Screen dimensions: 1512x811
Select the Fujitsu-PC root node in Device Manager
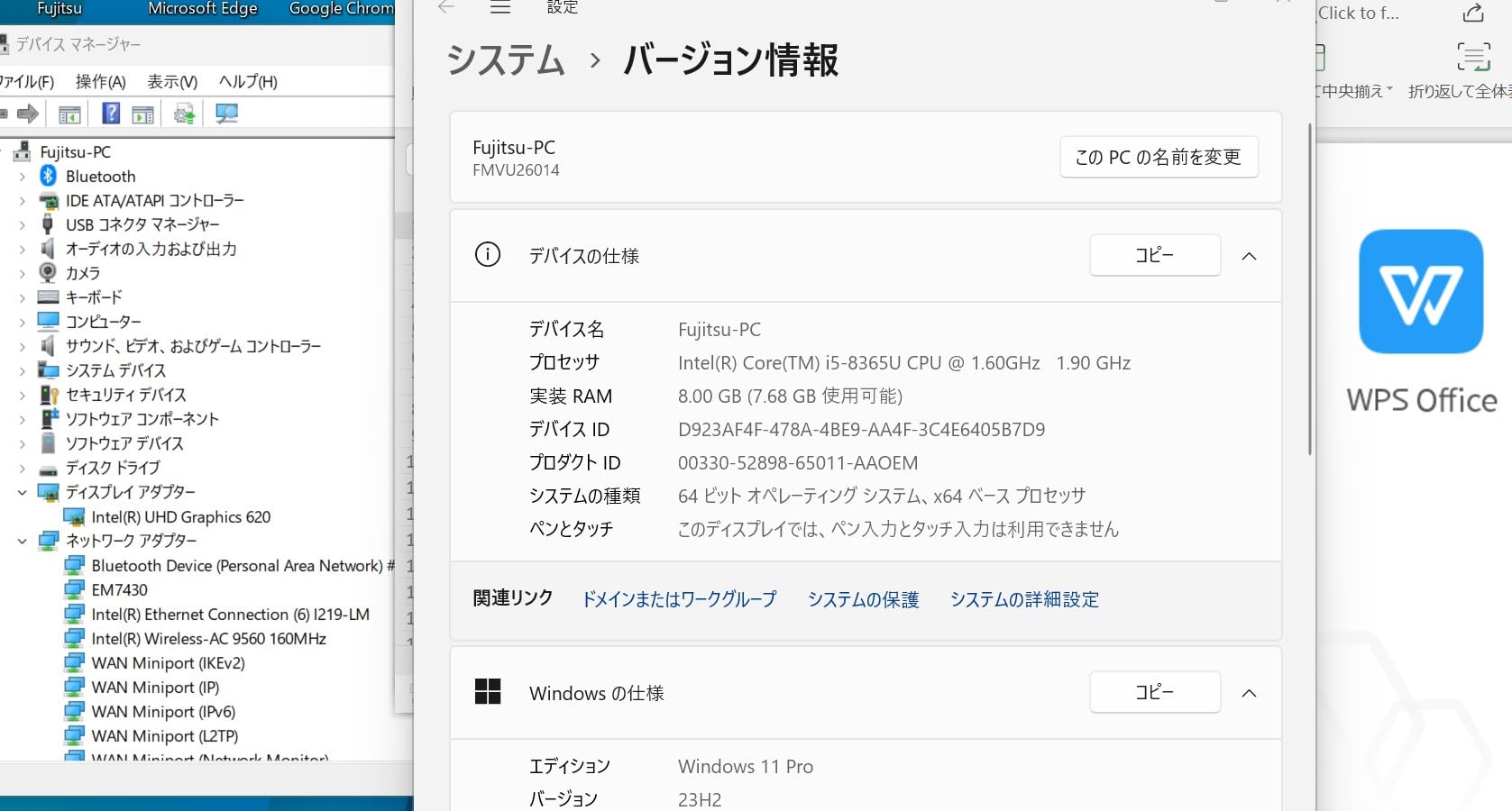coord(75,151)
